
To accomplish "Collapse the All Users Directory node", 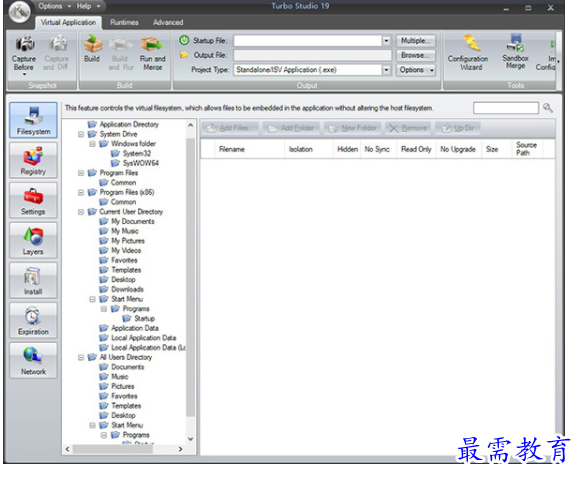I will pos(81,357).
